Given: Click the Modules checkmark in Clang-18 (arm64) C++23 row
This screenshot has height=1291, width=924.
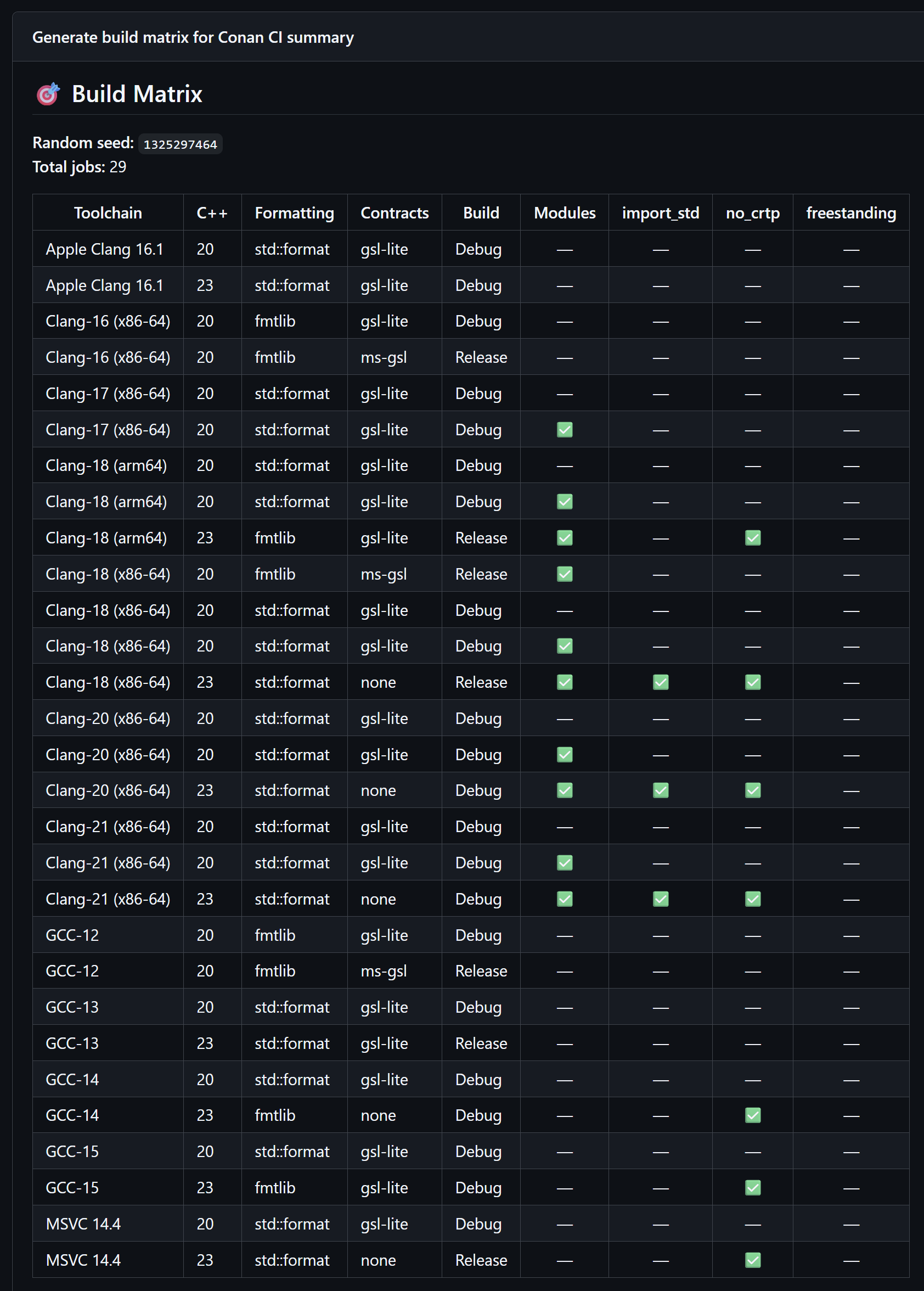Looking at the screenshot, I should click(x=565, y=538).
